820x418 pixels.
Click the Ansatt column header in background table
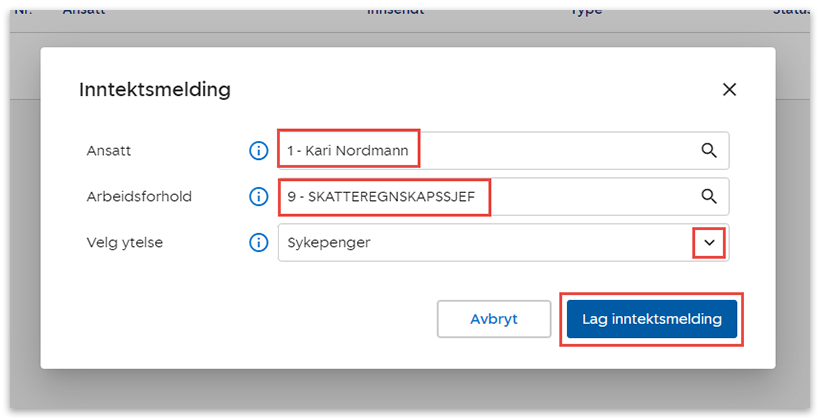tap(84, 10)
